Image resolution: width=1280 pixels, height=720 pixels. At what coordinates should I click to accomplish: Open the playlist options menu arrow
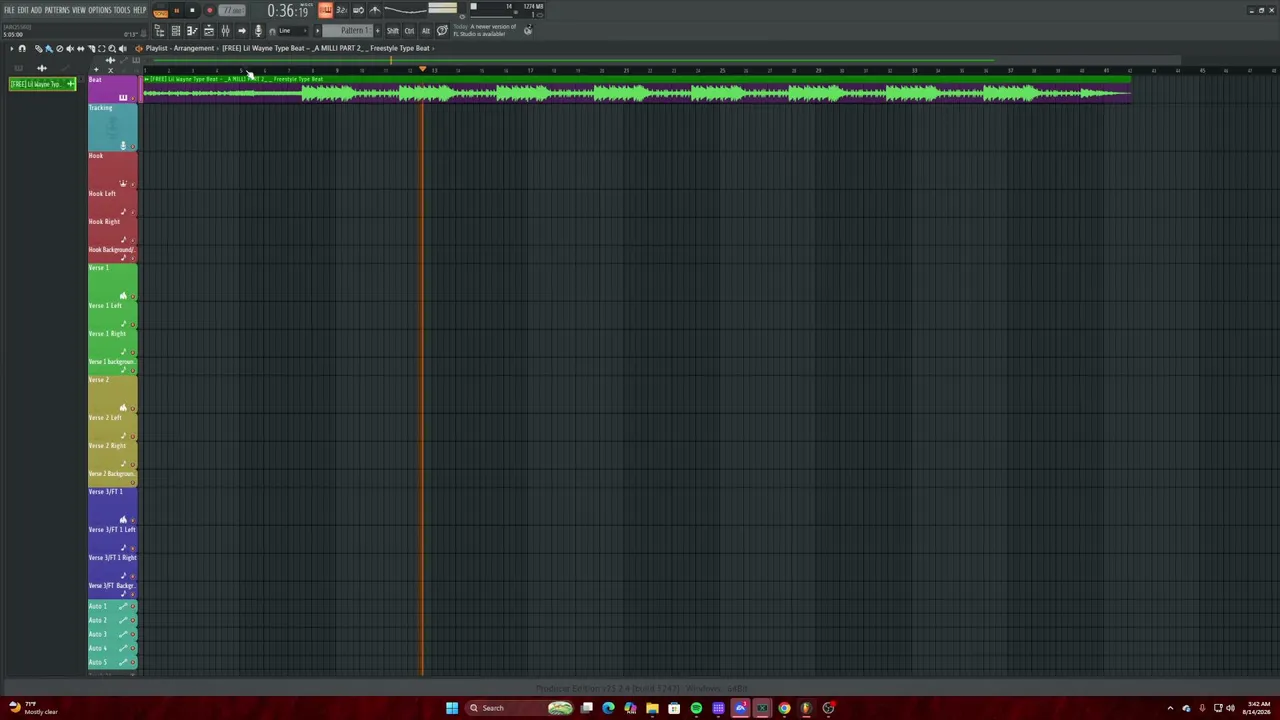tap(12, 48)
